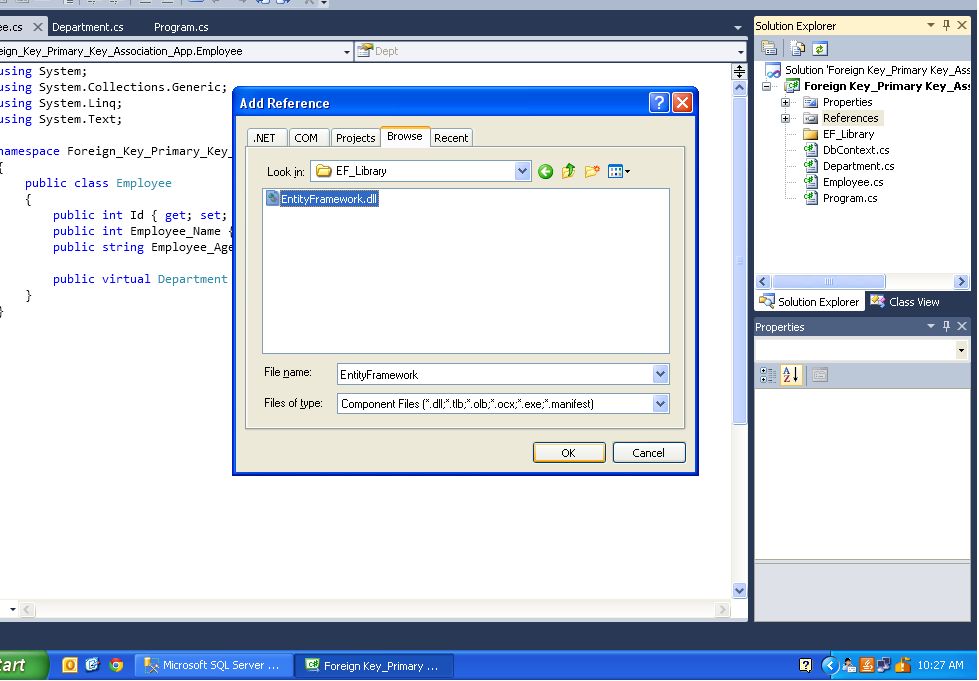Click the help icon in the system tray
Image resolution: width=979 pixels, height=681 pixels.
(x=805, y=665)
